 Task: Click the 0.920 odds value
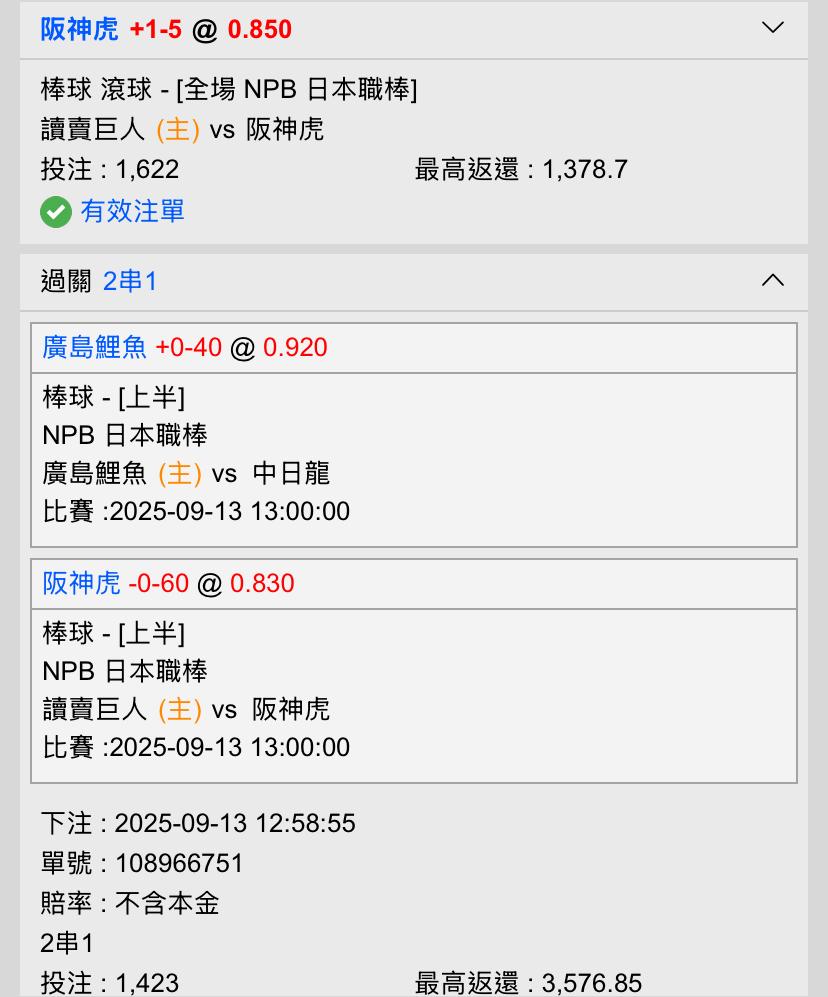295,347
